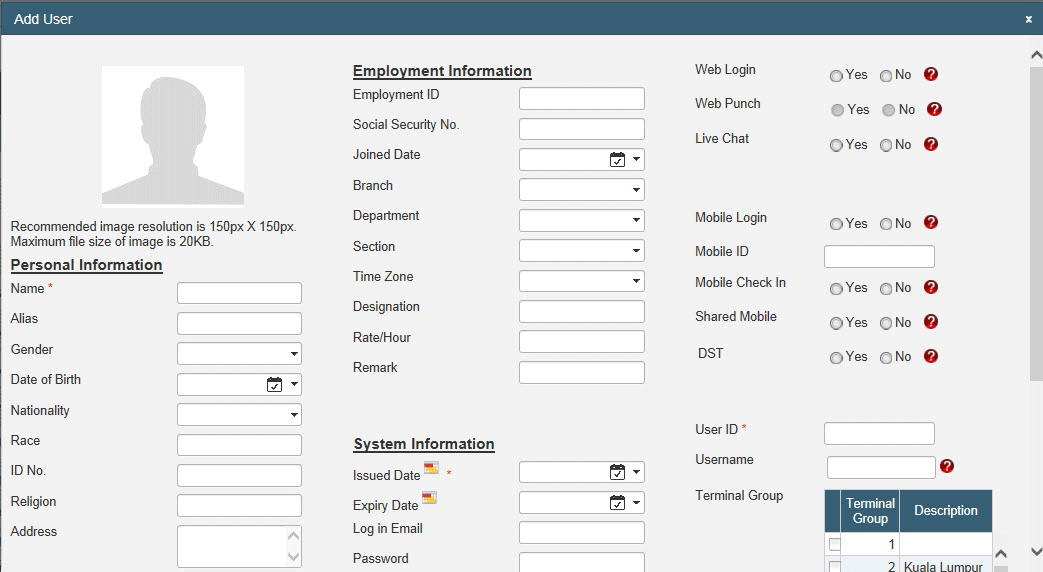
Task: Click the user profile photo placeholder
Action: tap(173, 135)
